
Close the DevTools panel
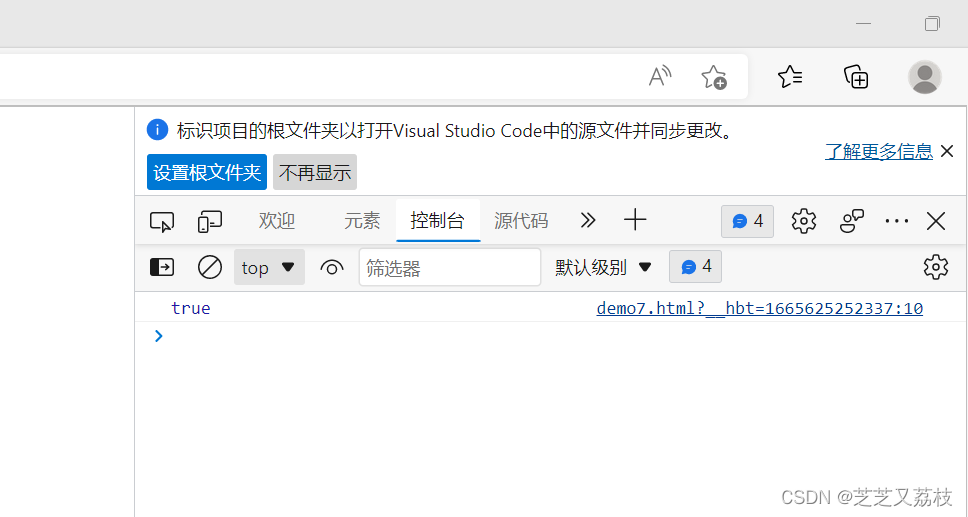pyautogui.click(x=936, y=221)
